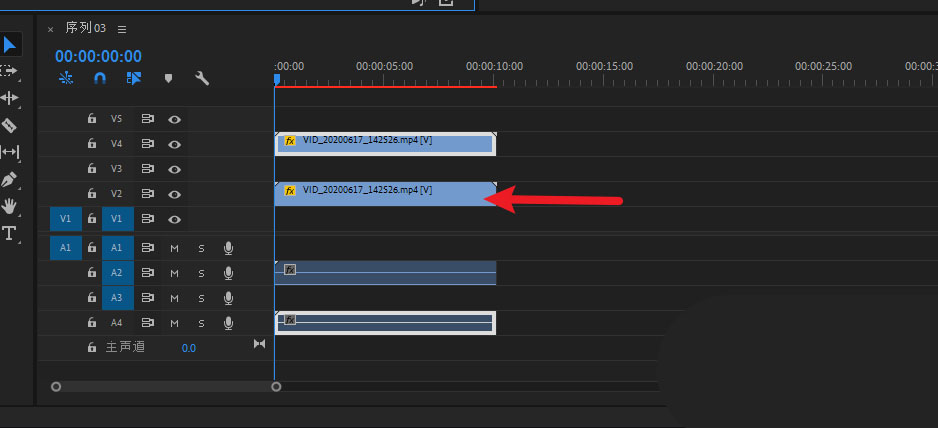This screenshot has width=938, height=428.
Task: Solo the A3 audio track
Action: click(x=202, y=299)
